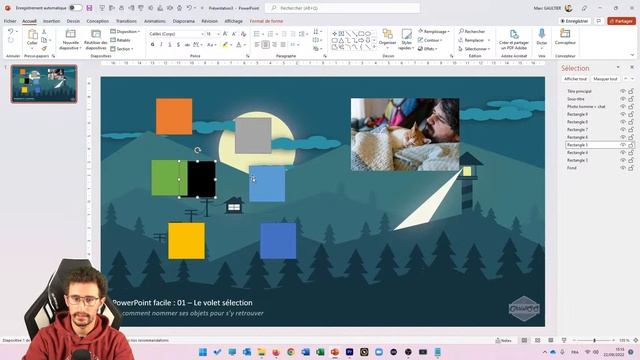Click the Enregistrer button near Partager
Image resolution: width=640 pixels, height=360 pixels.
[x=574, y=21]
